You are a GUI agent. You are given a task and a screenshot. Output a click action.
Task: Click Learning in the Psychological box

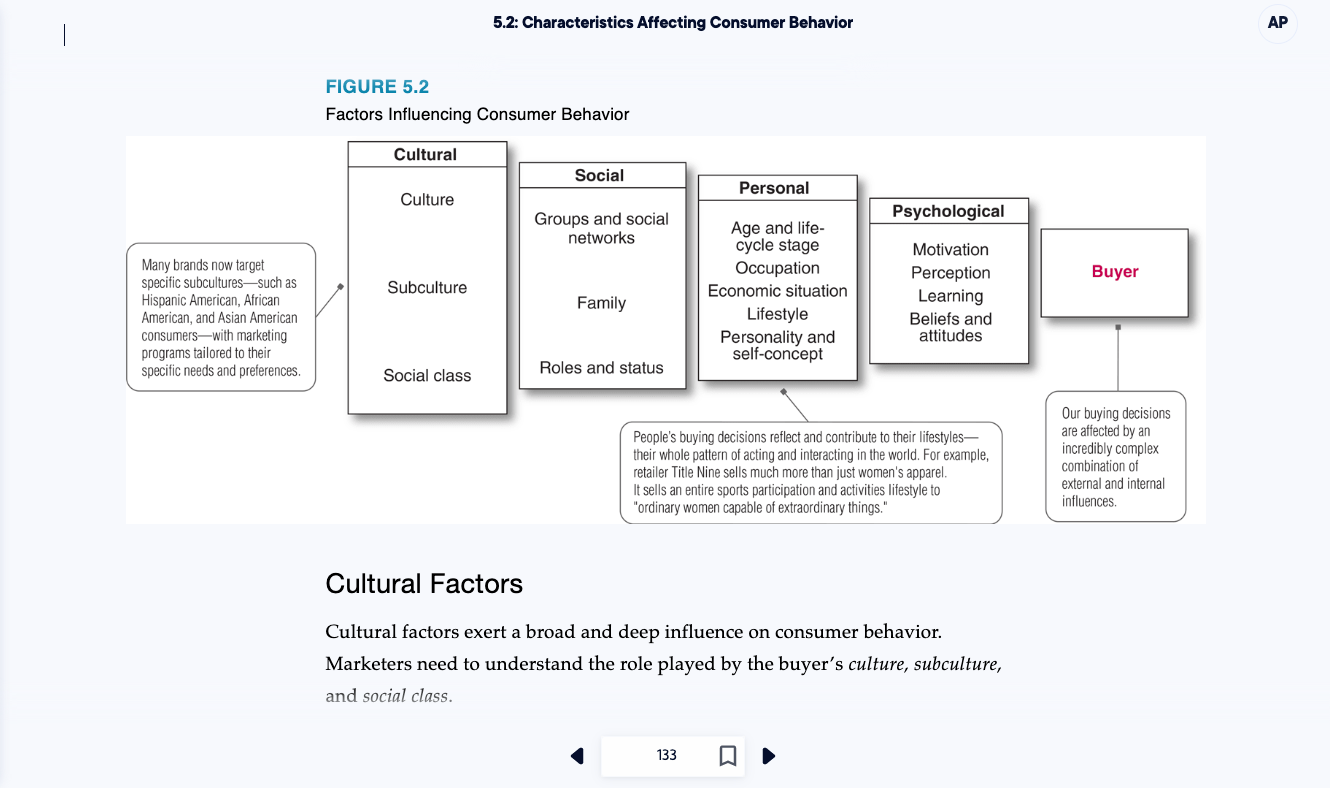pyautogui.click(x=950, y=296)
